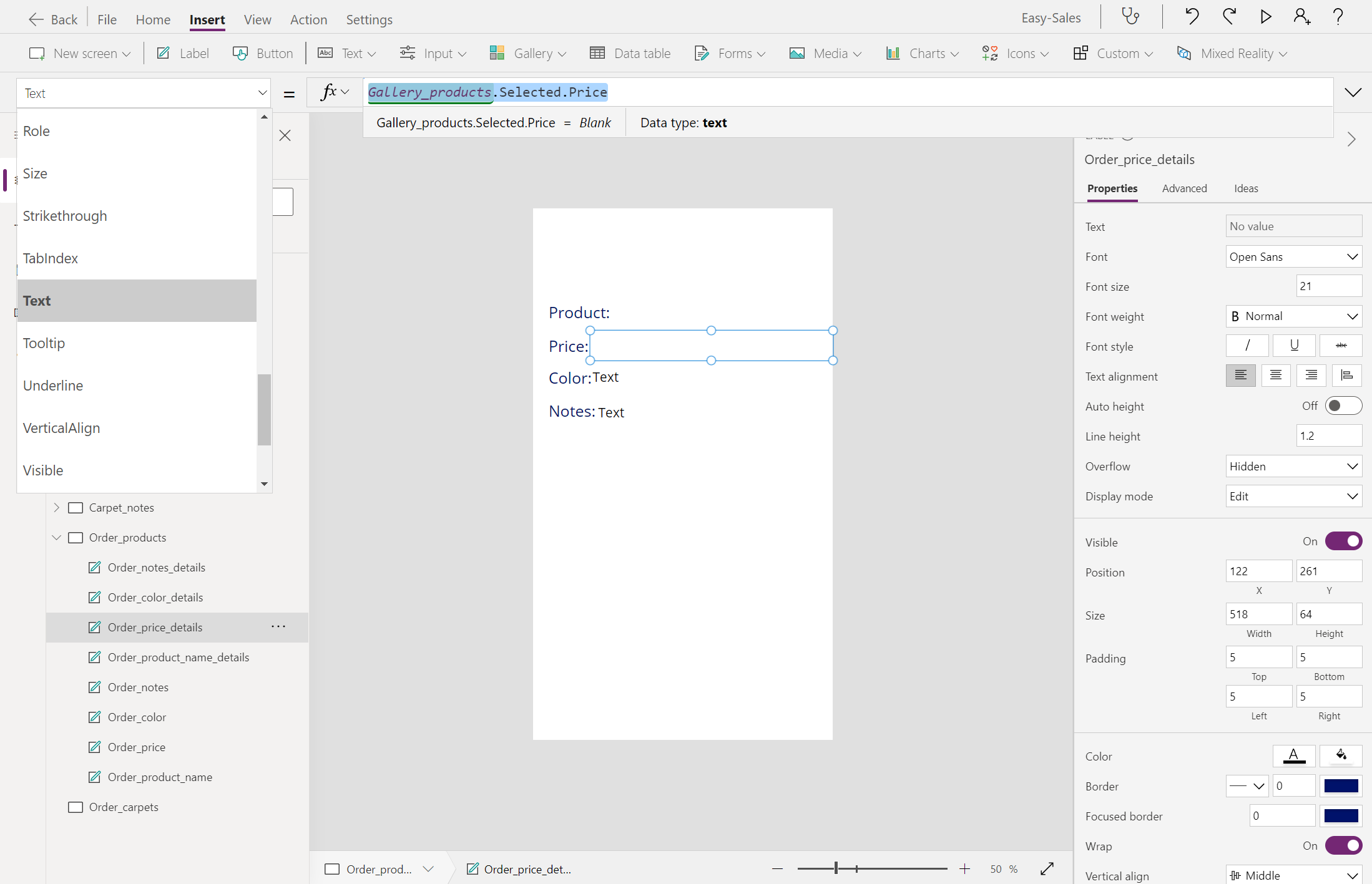
Task: Switch to Ideas tab
Action: (1246, 188)
